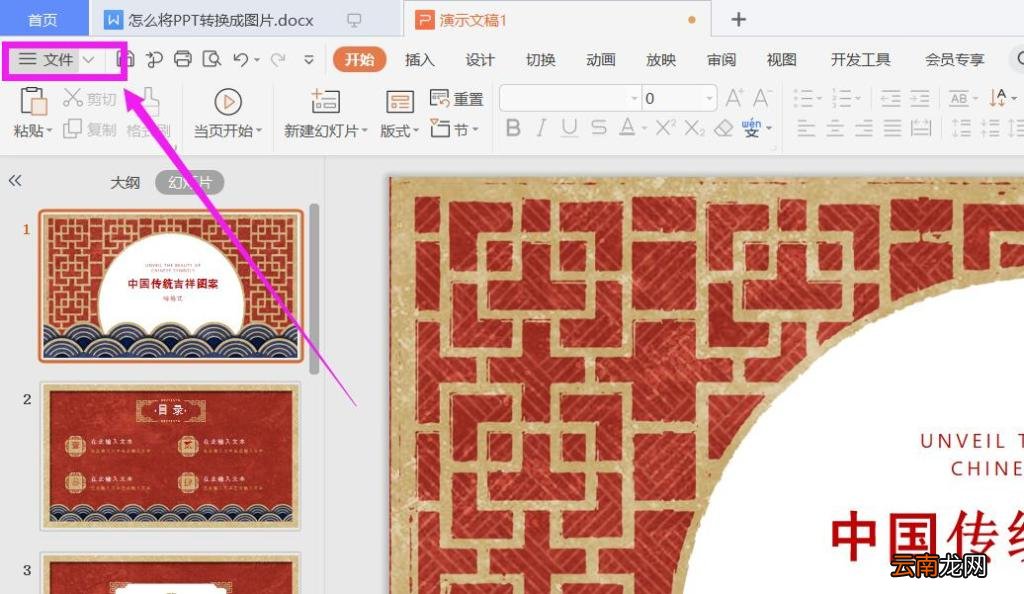Click the Increase Indent icon
Image resolution: width=1024 pixels, height=594 pixels.
[x=920, y=99]
